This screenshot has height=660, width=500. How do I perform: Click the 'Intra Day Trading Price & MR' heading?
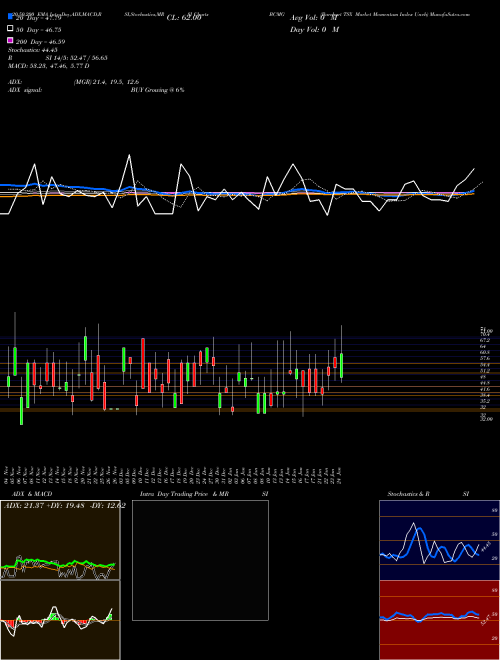pyautogui.click(x=184, y=494)
